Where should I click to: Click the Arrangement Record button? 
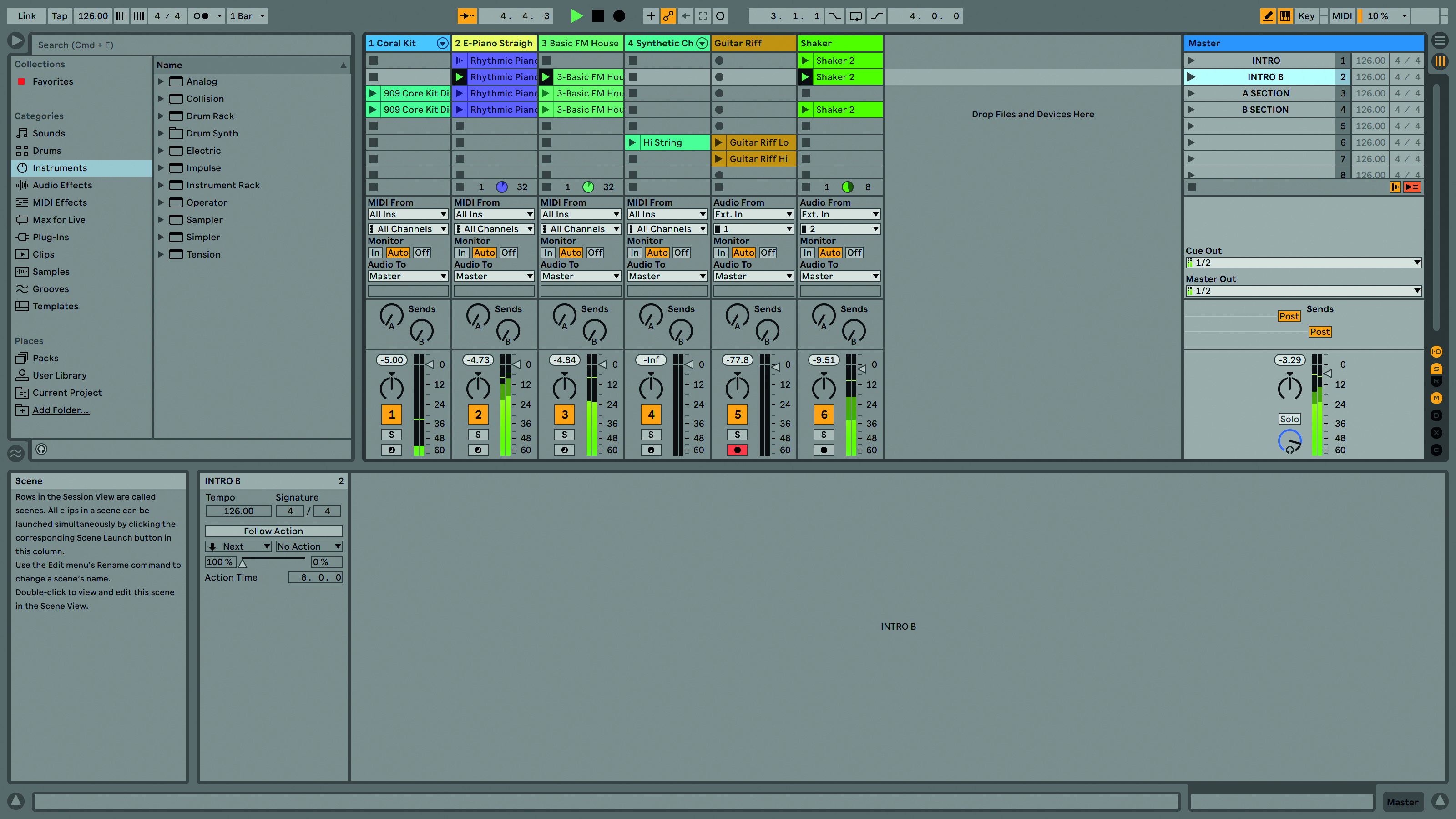(x=619, y=16)
